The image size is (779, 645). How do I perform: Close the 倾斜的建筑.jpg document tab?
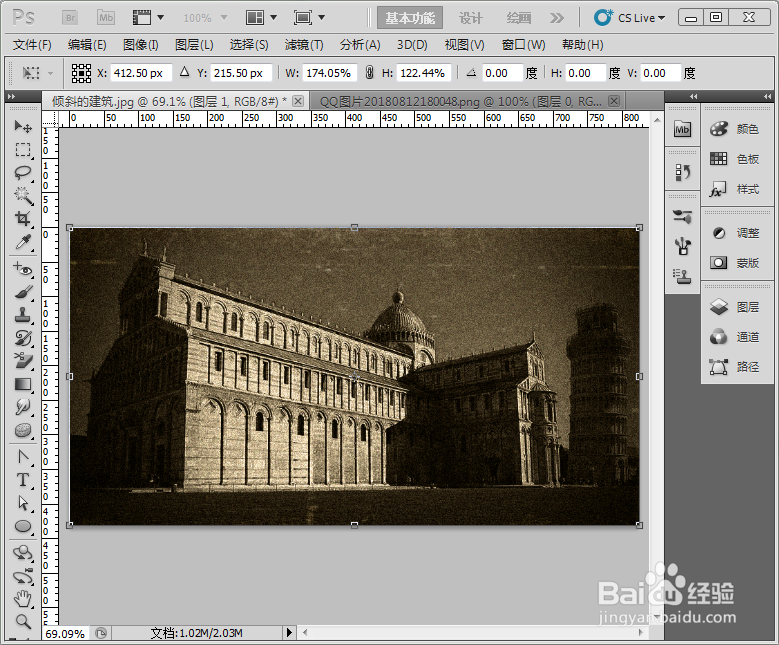(x=298, y=101)
